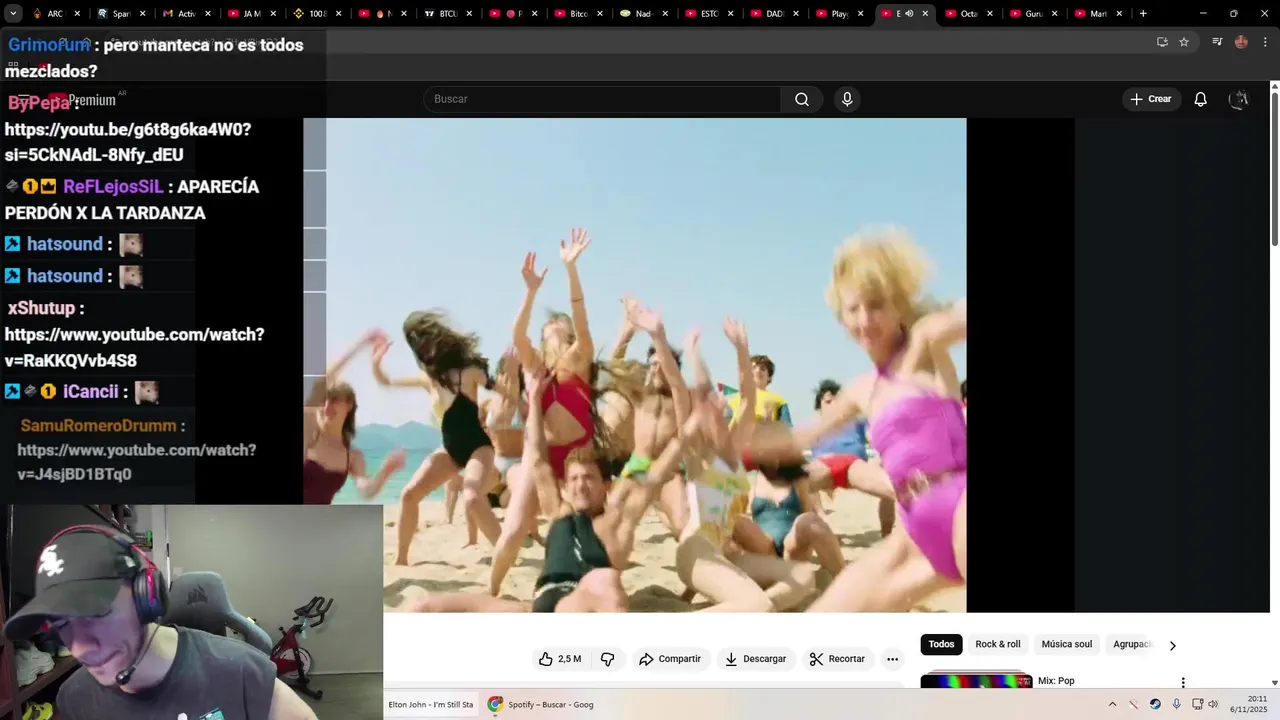Click the iCancii username in chat

click(x=91, y=392)
